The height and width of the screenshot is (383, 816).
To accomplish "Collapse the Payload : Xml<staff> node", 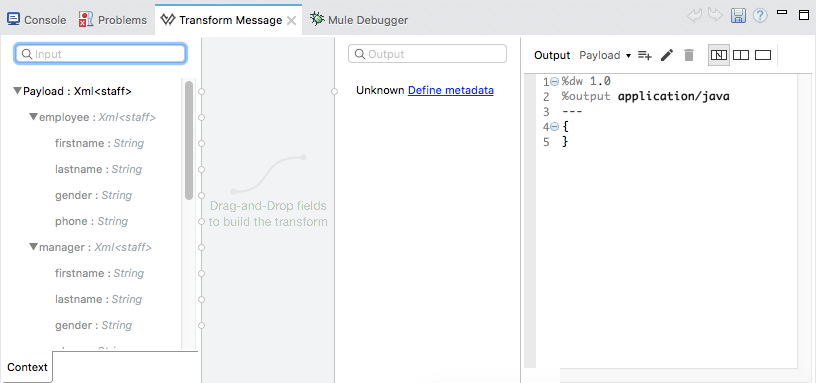I will point(17,92).
